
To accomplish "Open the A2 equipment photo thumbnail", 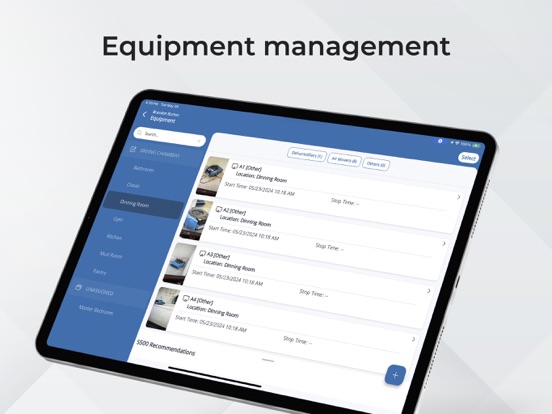I will [196, 220].
